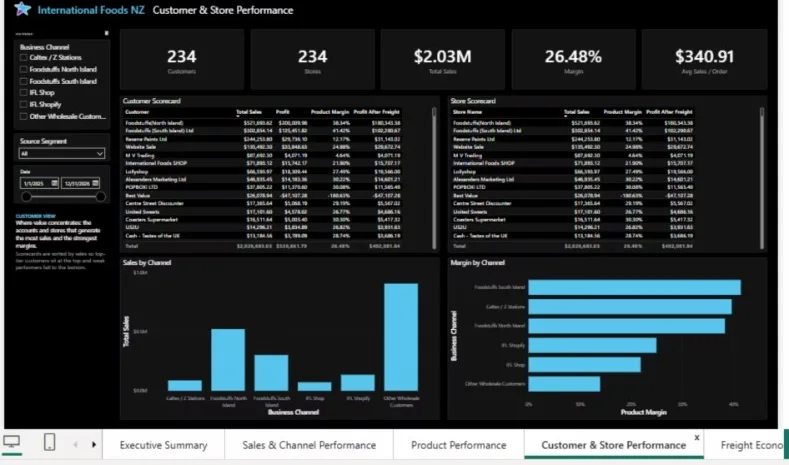The image size is (789, 465).
Task: Check the Foodstuffs North Island checkbox
Action: pyautogui.click(x=23, y=69)
